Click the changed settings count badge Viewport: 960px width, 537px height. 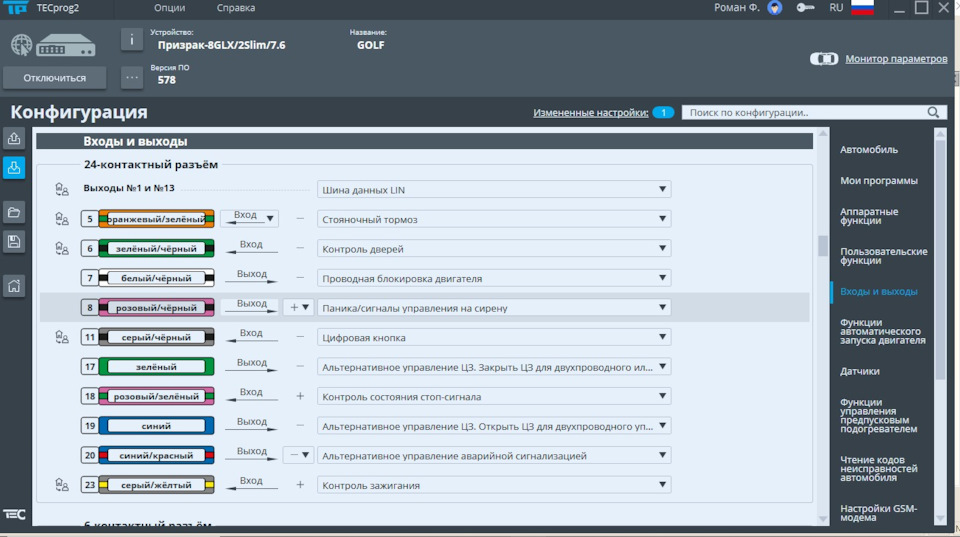663,113
